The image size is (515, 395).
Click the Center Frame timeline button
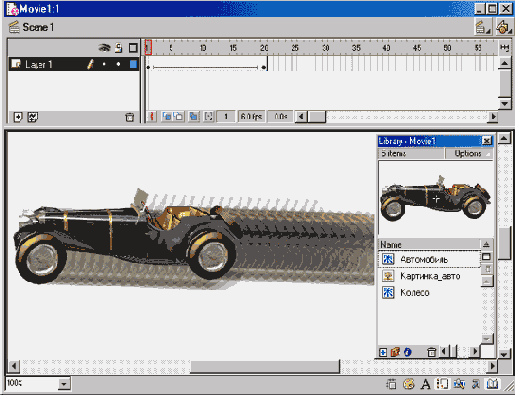pyautogui.click(x=152, y=116)
